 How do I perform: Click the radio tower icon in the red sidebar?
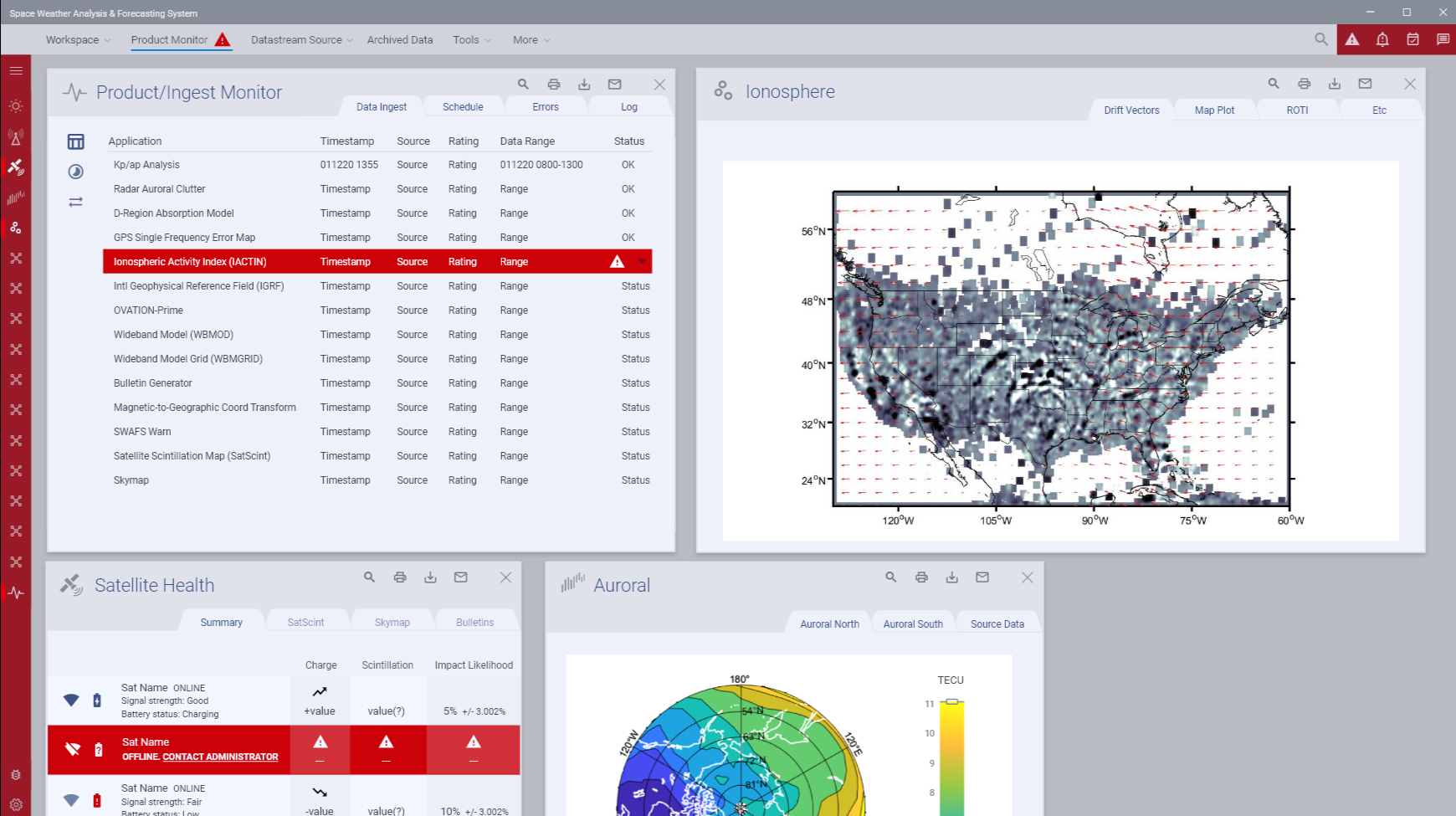pos(16,136)
